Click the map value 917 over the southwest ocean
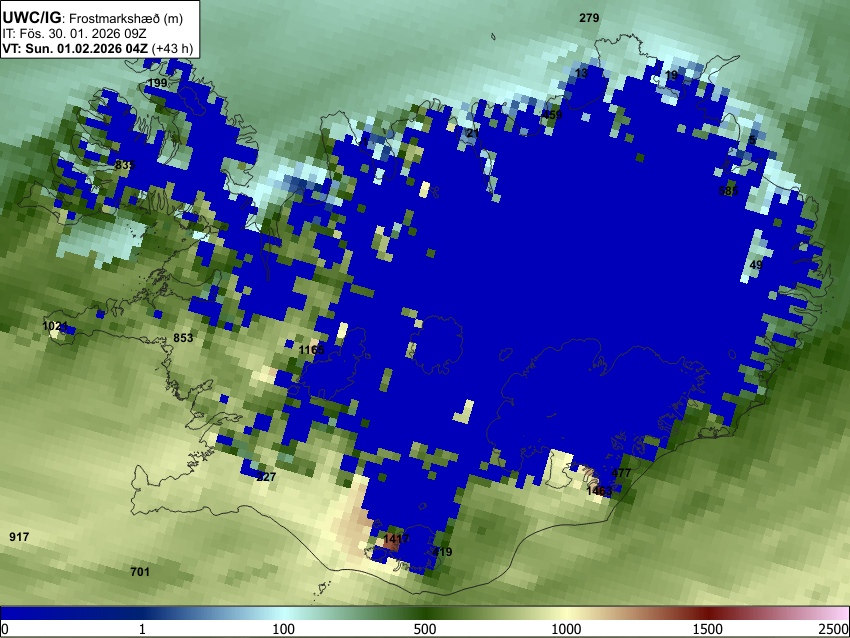The image size is (850, 638). 19,537
